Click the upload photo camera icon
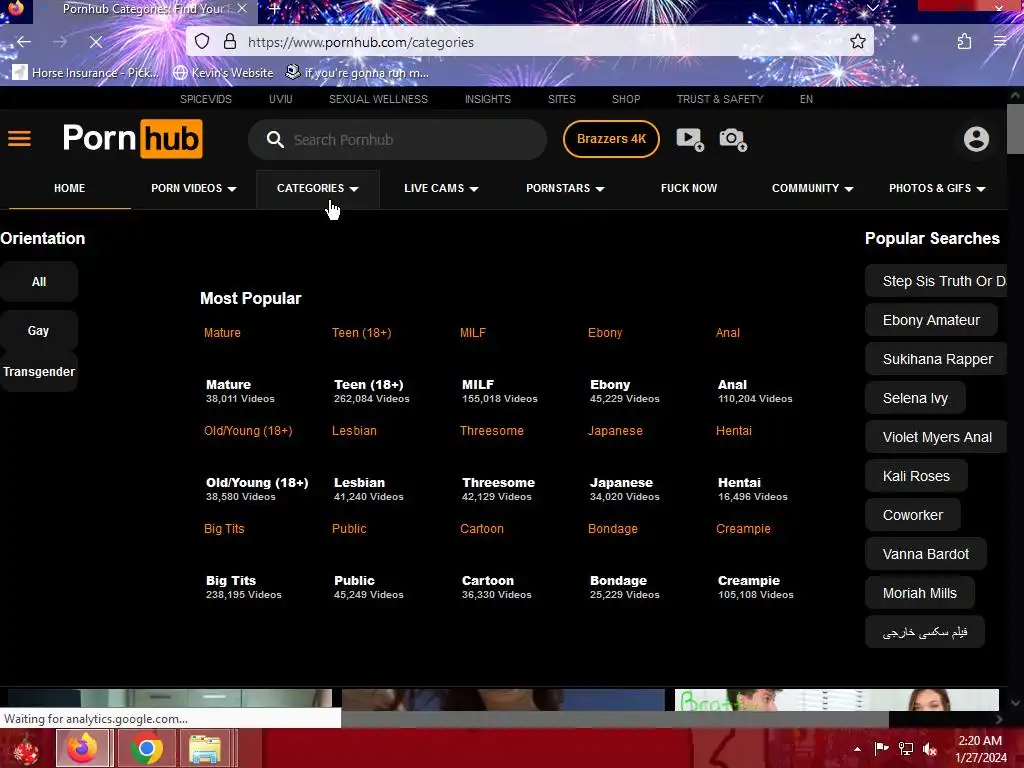1024x768 pixels. [733, 138]
